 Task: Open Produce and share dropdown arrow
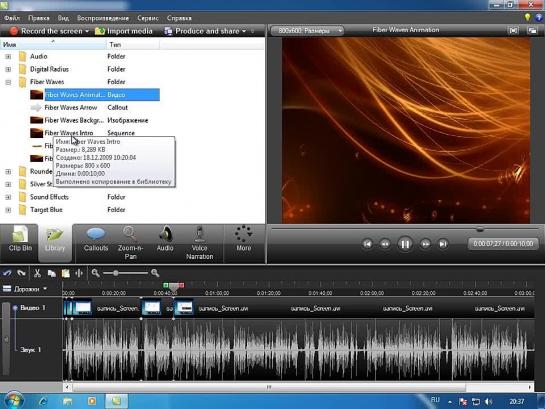pos(244,31)
